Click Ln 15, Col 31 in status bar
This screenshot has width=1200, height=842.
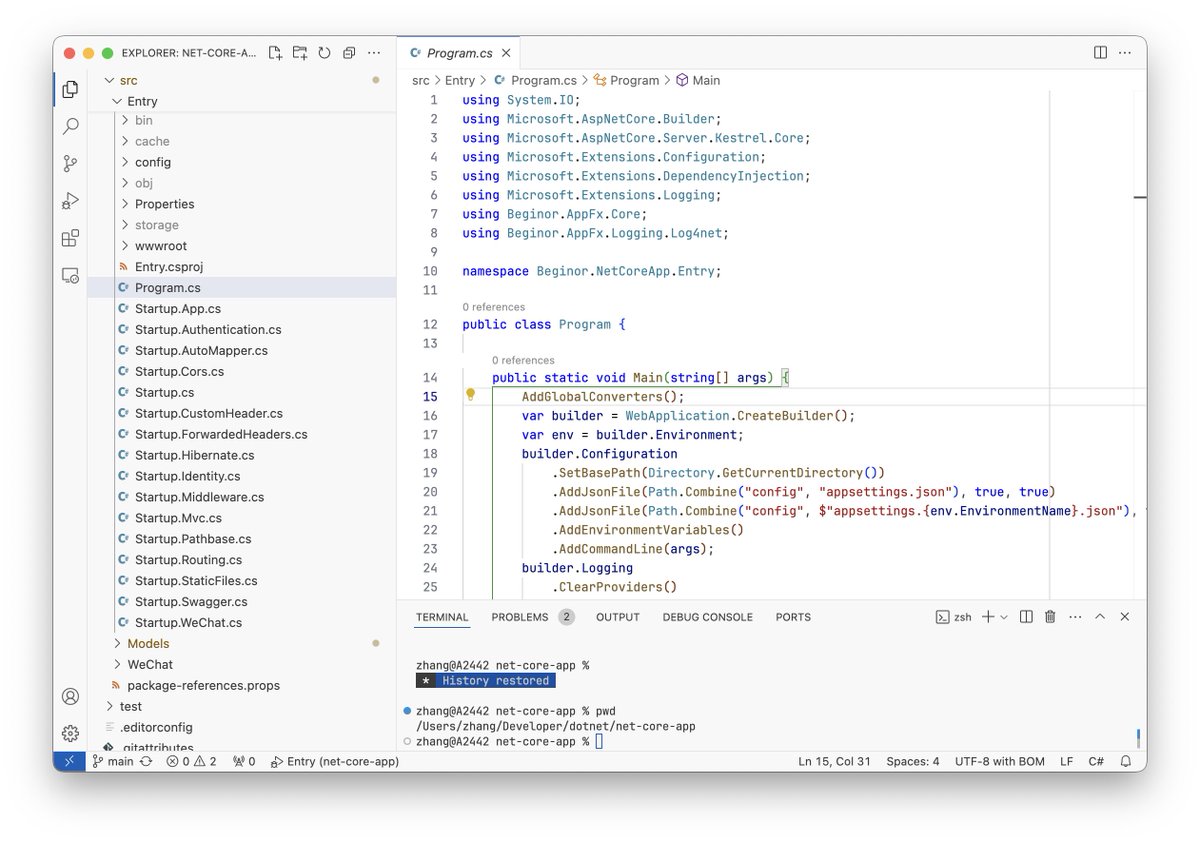834,761
